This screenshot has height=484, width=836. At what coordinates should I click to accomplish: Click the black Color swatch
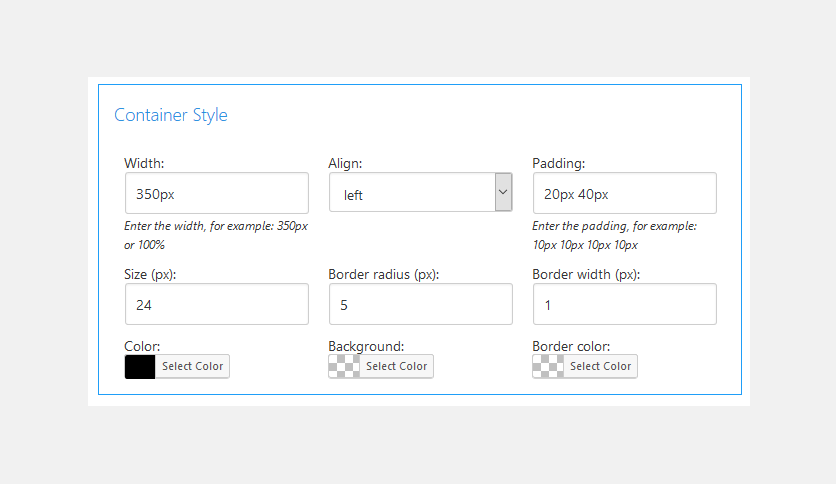[x=140, y=367]
